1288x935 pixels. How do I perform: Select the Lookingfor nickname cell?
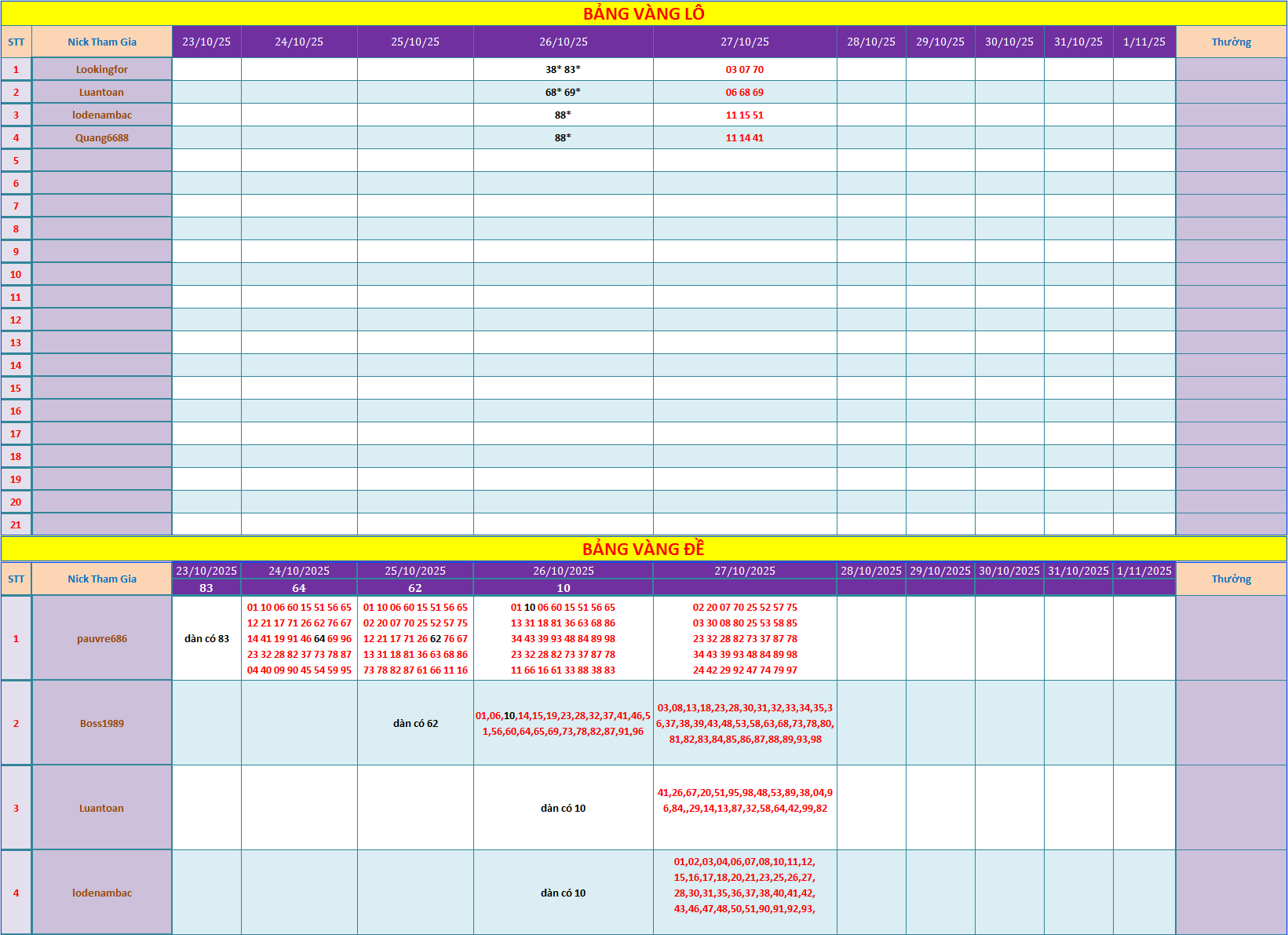(102, 69)
